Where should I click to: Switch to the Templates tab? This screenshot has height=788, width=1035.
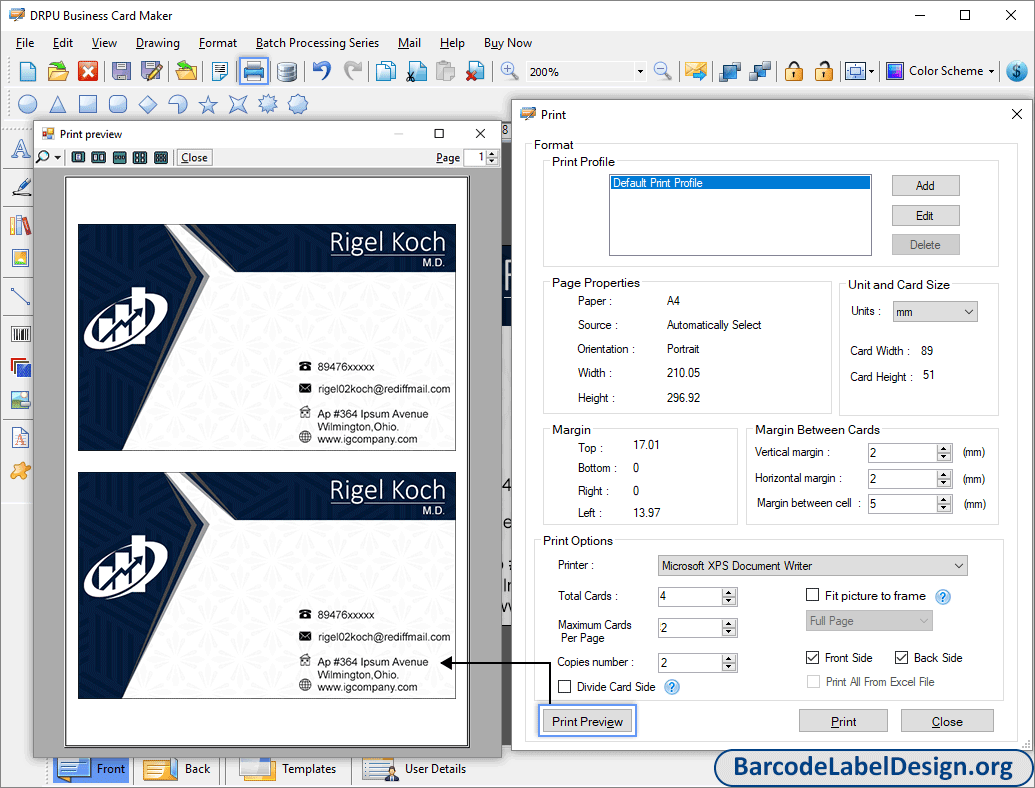288,769
